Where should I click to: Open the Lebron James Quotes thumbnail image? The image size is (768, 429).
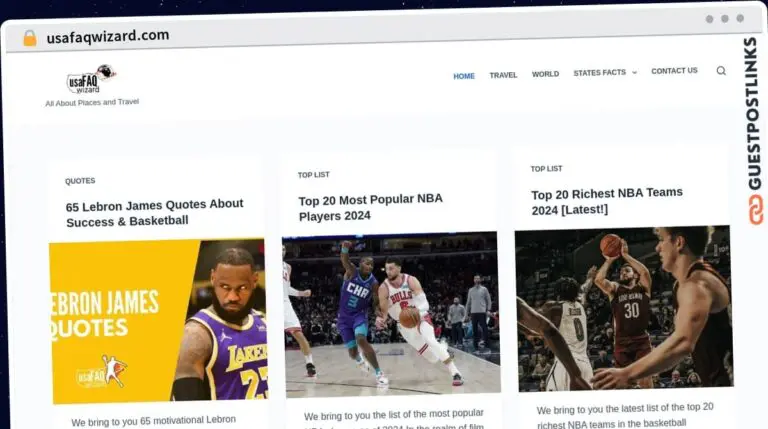pyautogui.click(x=158, y=320)
